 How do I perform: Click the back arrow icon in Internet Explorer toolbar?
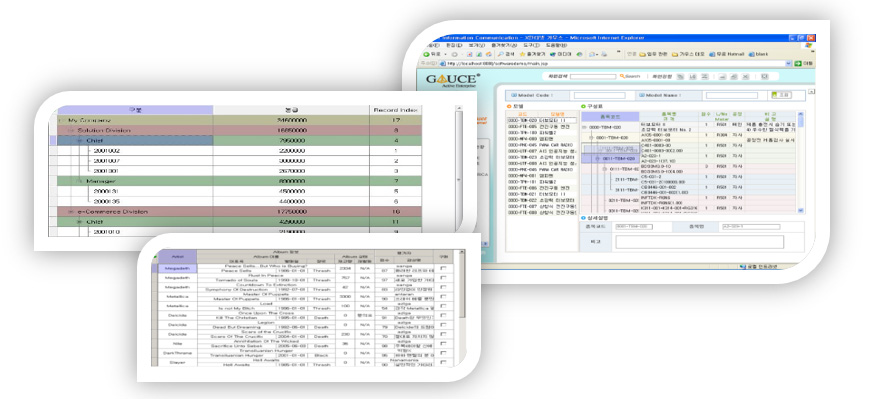[426, 54]
